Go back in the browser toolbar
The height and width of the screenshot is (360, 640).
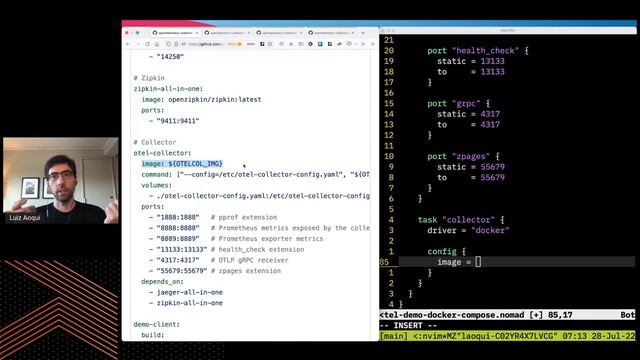pyautogui.click(x=128, y=44)
